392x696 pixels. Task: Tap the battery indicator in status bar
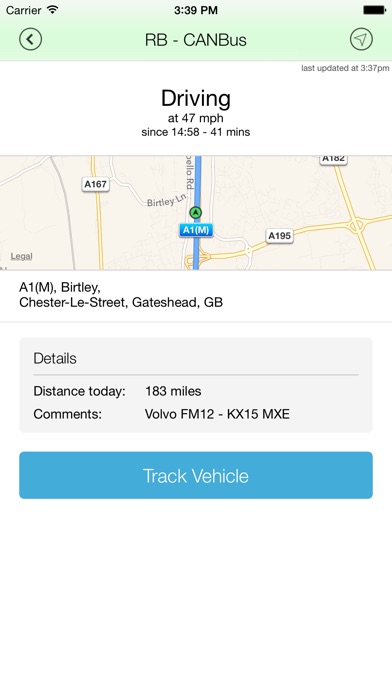point(374,10)
